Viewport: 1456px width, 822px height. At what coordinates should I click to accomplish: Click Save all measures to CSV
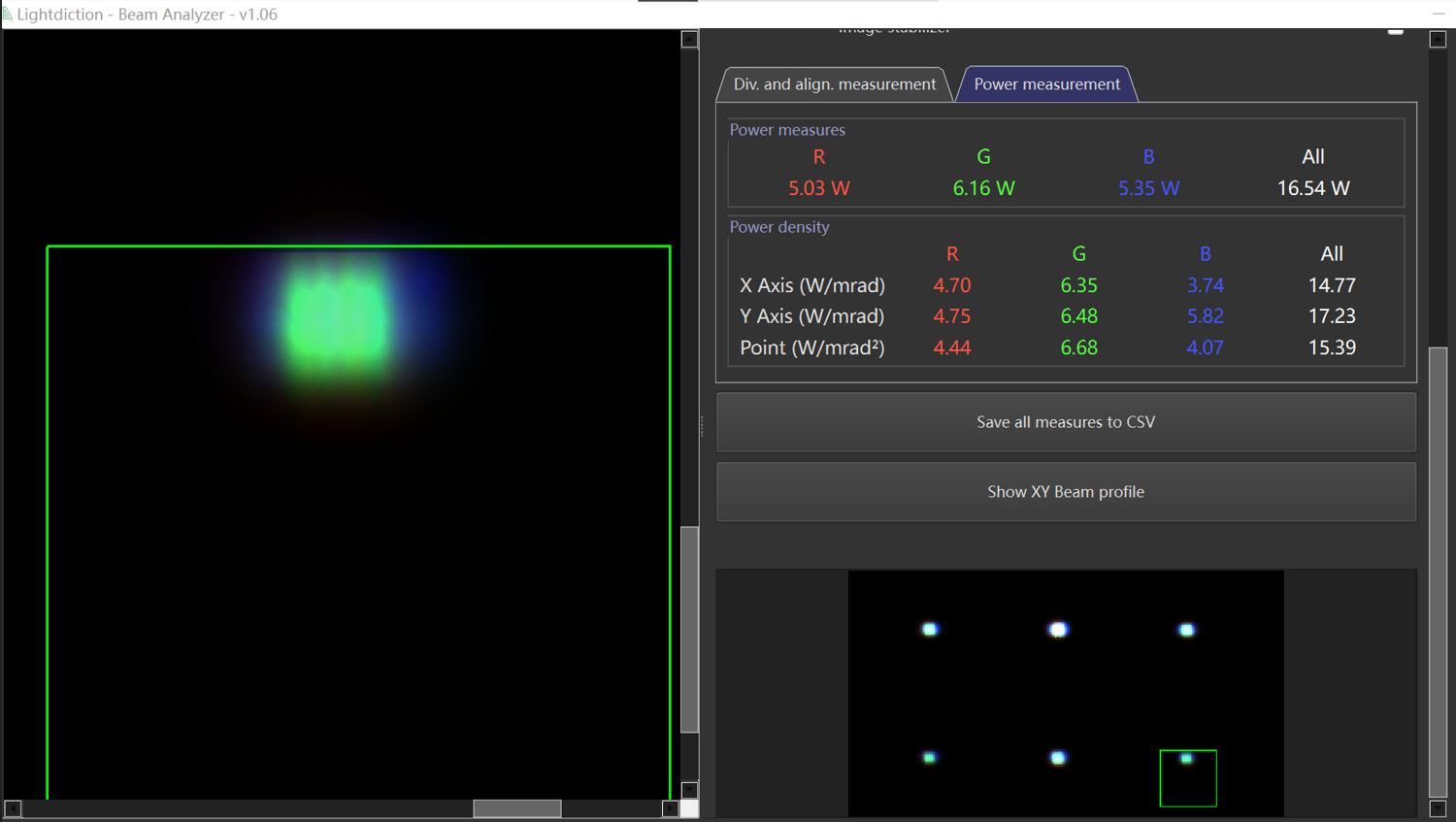(1066, 422)
